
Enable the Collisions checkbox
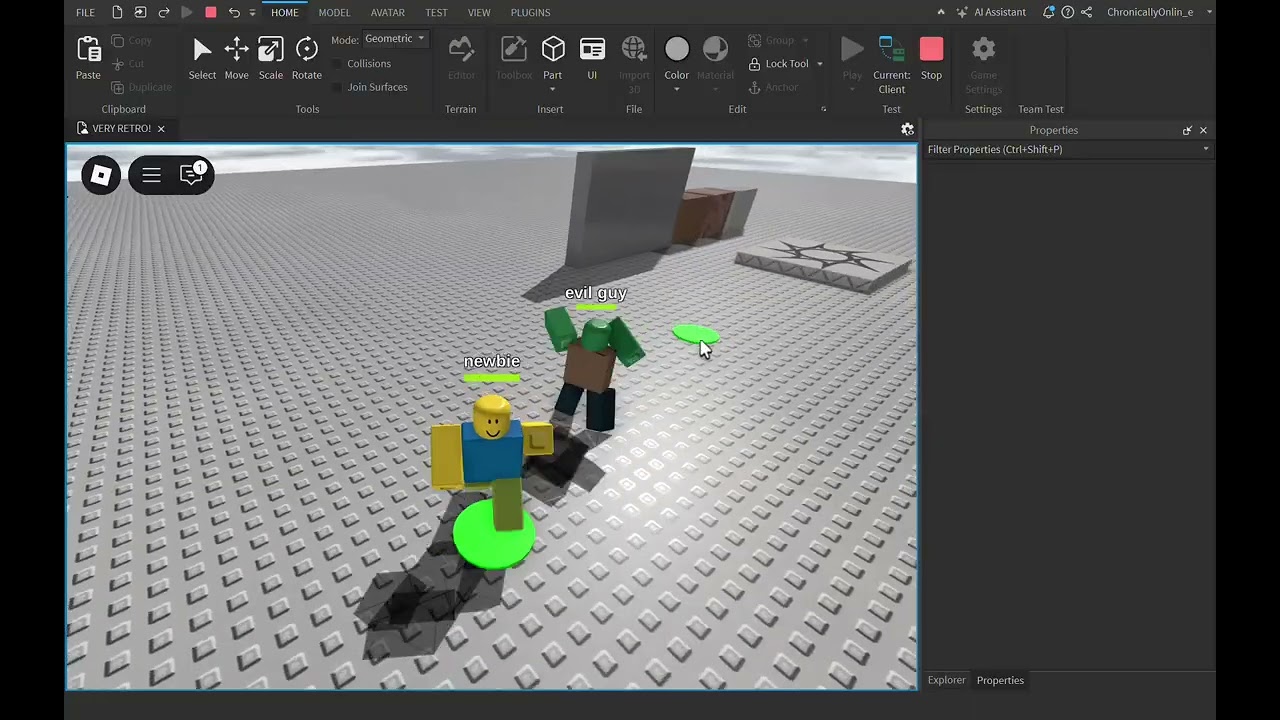(x=337, y=63)
